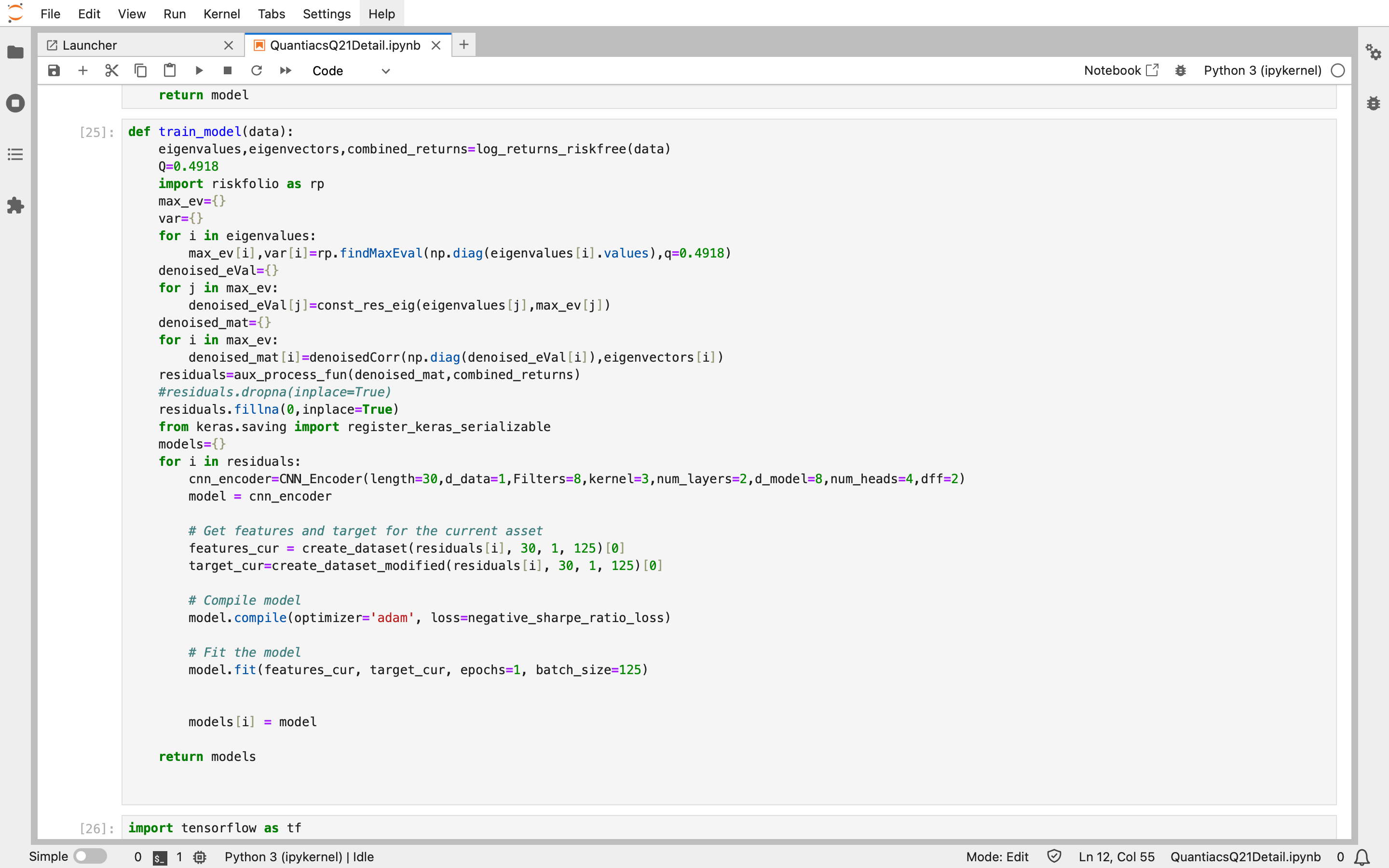1389x868 pixels.
Task: Click the 'Q=0.4918' code line
Action: click(188, 166)
